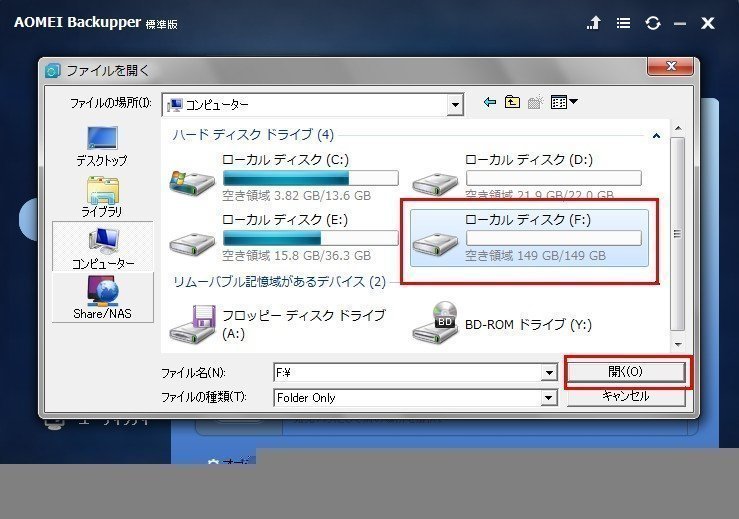739x519 pixels.
Task: Click the F: drive usage bar
Action: pos(554,238)
